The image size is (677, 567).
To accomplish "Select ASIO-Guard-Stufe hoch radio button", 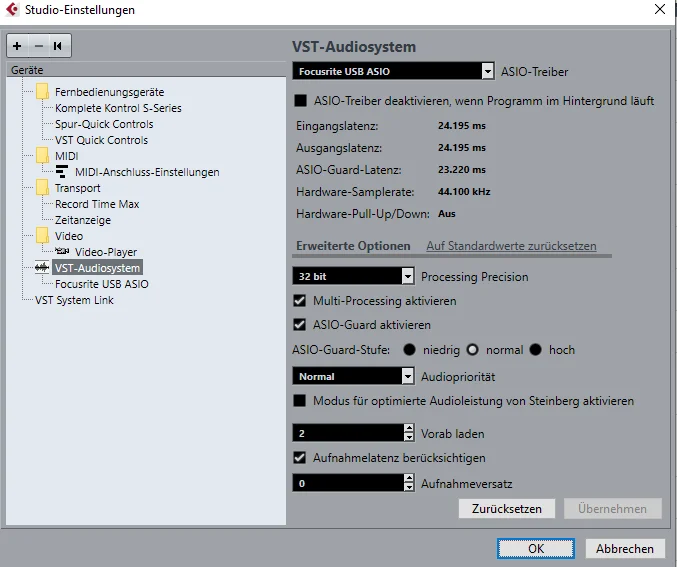I will coord(535,349).
